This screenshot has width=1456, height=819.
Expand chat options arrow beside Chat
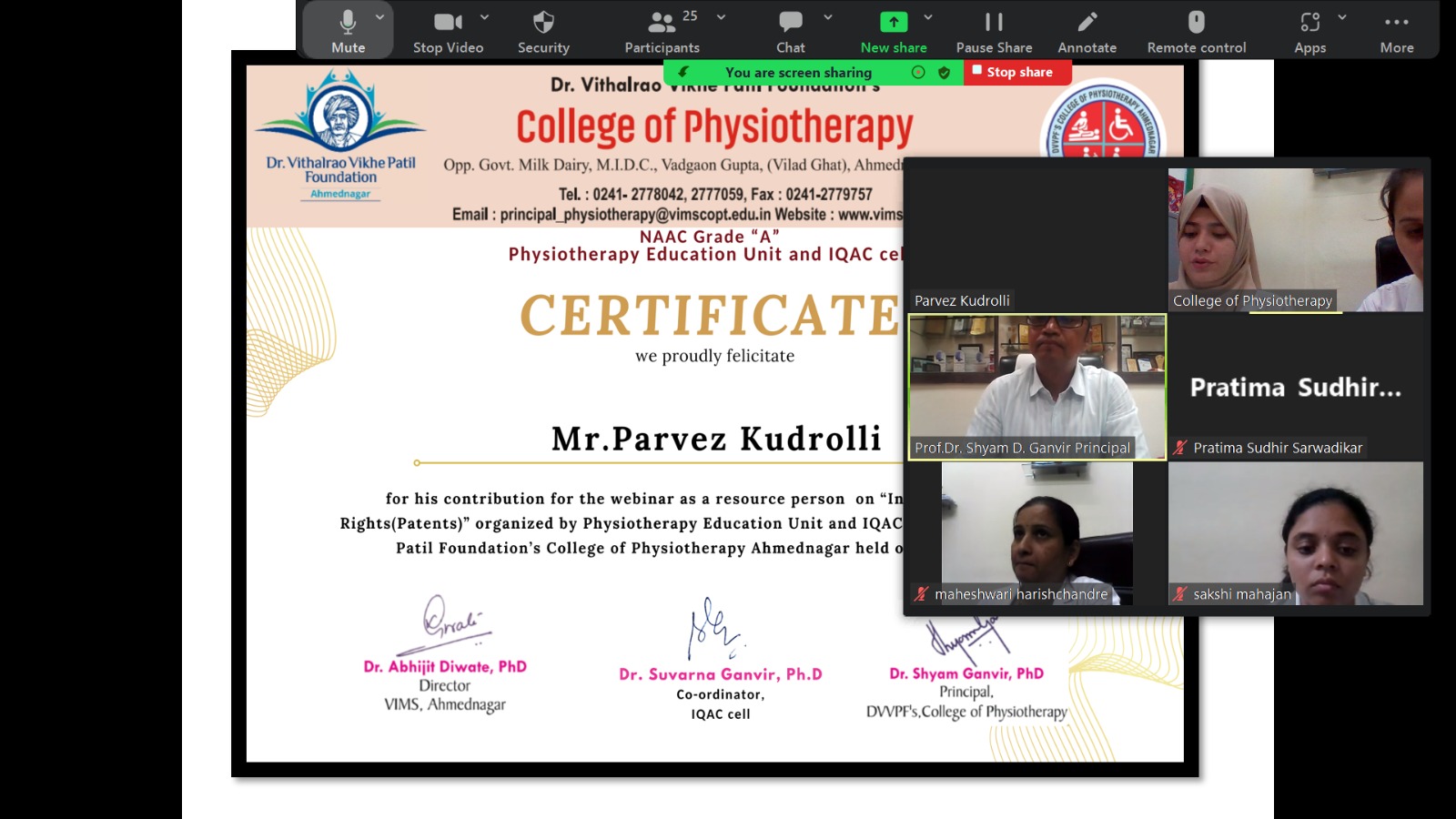click(827, 17)
